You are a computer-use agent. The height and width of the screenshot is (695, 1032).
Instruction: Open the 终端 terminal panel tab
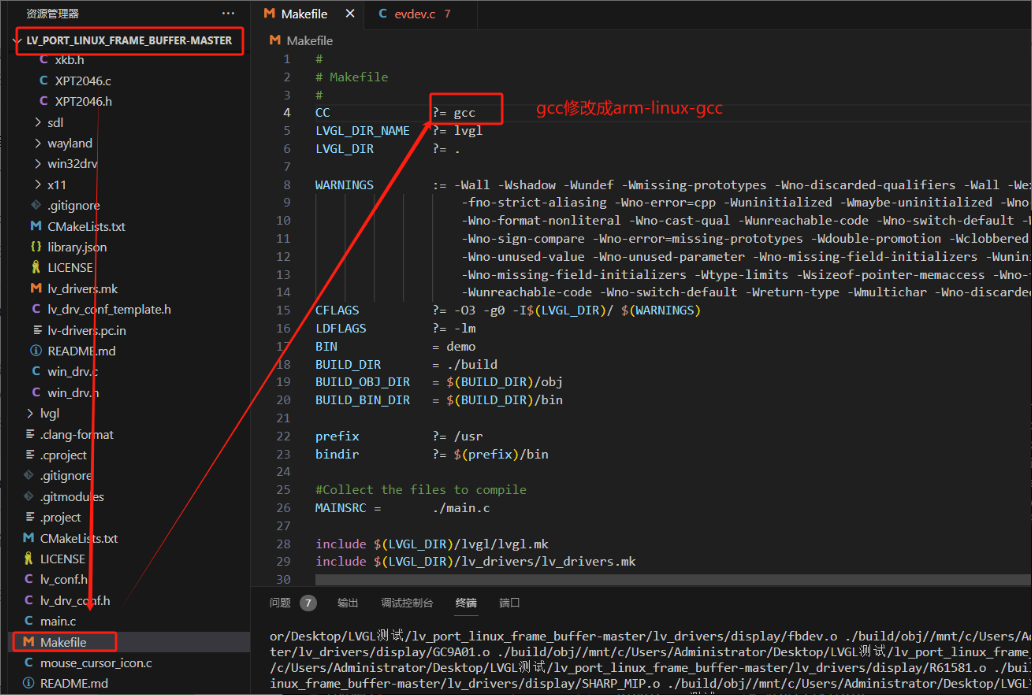466,603
